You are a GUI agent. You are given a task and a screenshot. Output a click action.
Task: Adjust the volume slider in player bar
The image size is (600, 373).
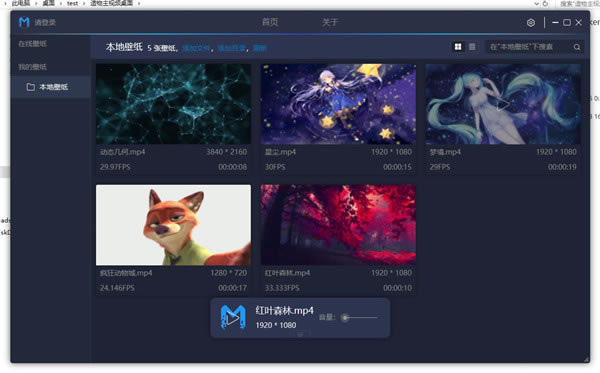click(x=360, y=318)
